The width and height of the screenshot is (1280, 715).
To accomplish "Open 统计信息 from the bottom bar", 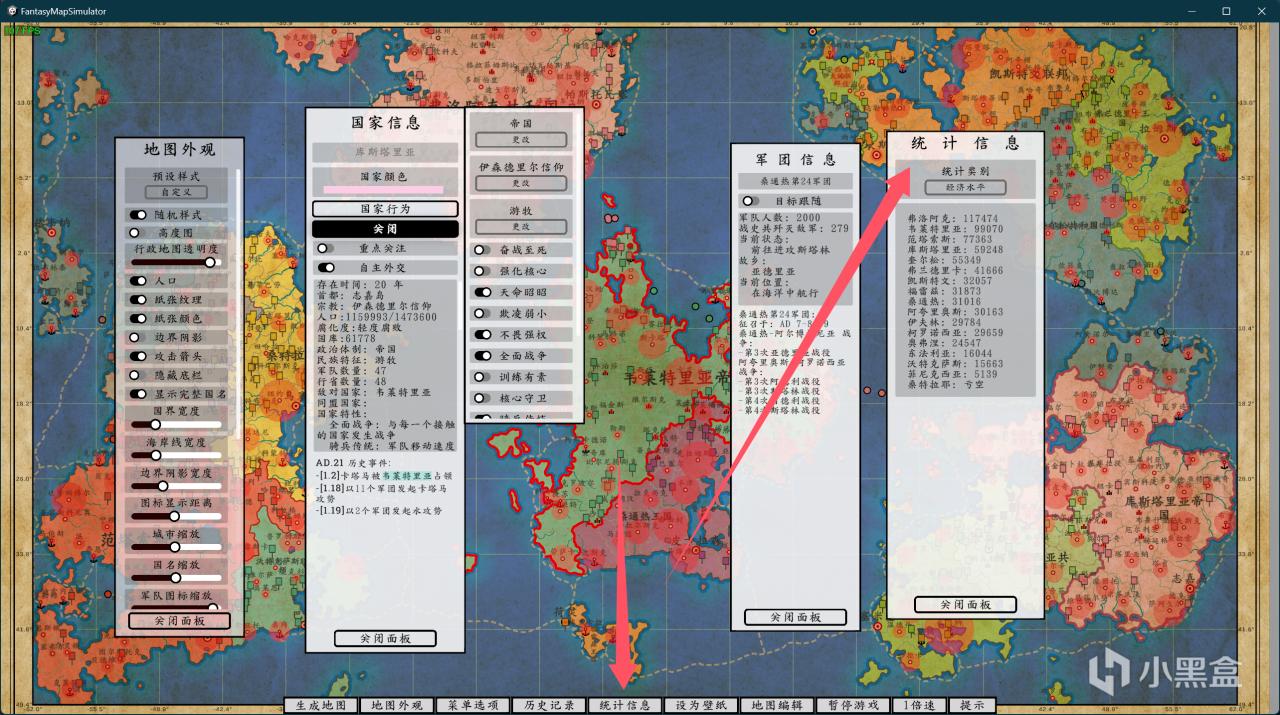I will click(x=625, y=705).
